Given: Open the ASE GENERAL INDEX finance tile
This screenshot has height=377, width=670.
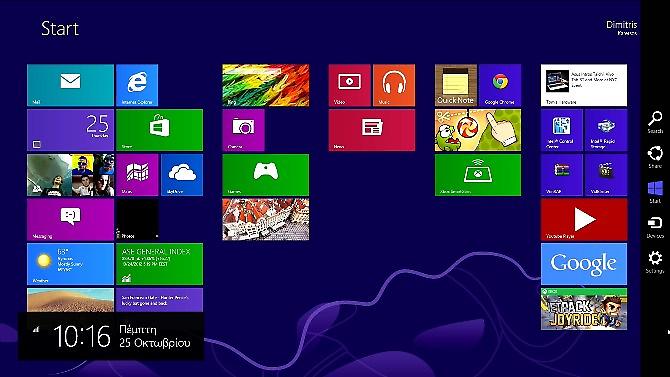Looking at the screenshot, I should pos(159,264).
